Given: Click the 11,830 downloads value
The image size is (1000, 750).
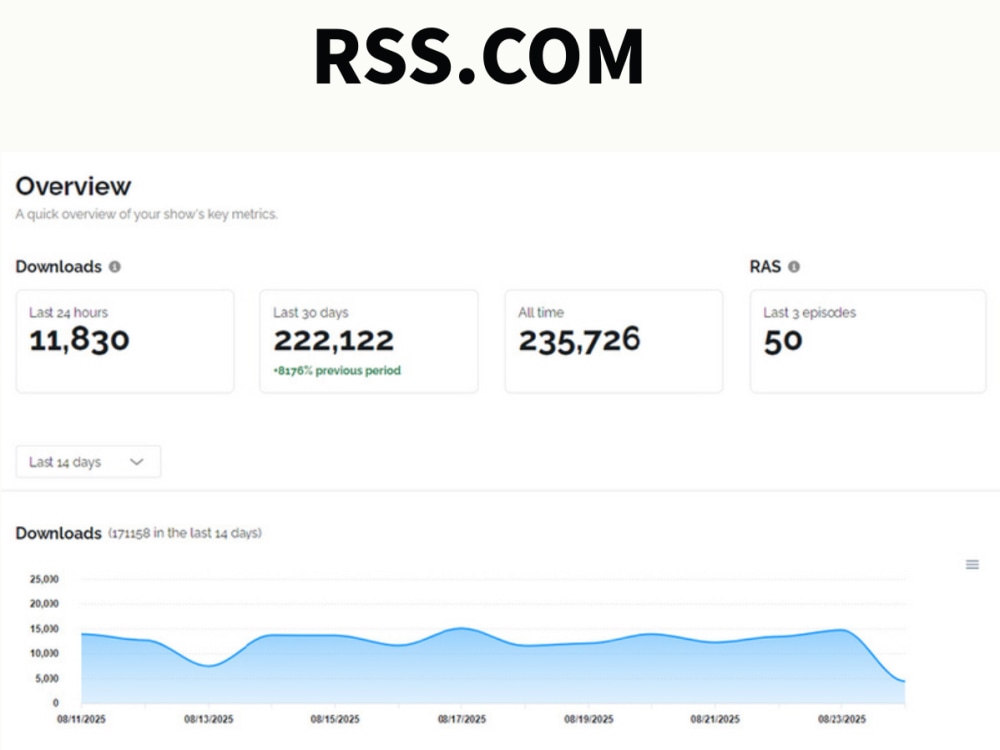Looking at the screenshot, I should tap(80, 339).
